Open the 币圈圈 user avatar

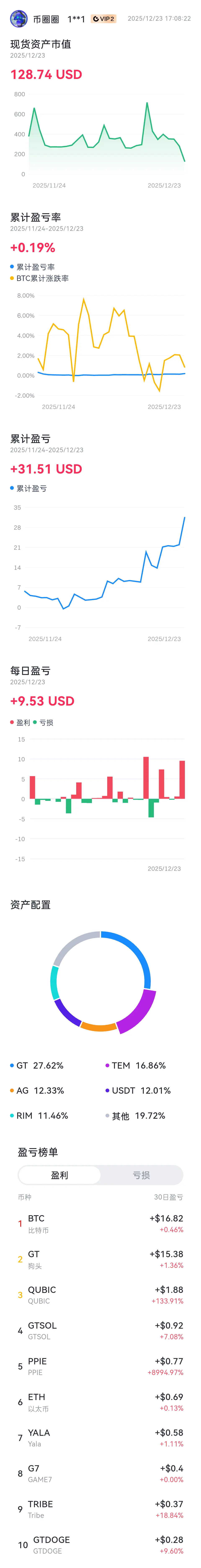(19, 19)
